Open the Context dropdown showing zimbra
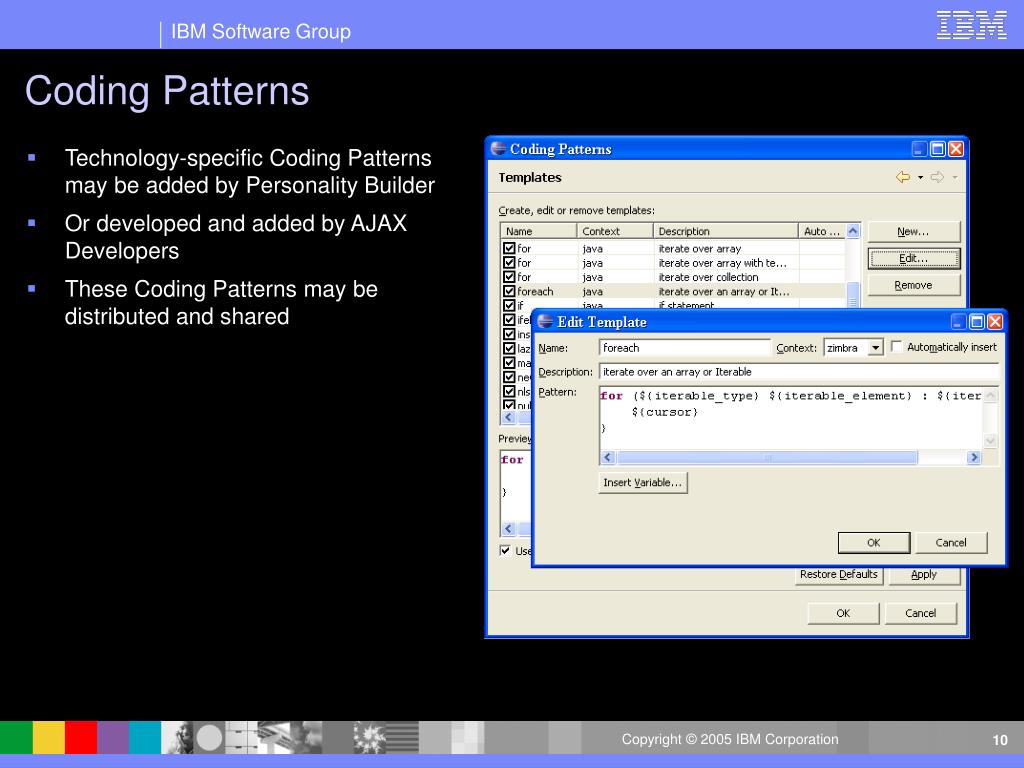1024x768 pixels. [x=875, y=347]
